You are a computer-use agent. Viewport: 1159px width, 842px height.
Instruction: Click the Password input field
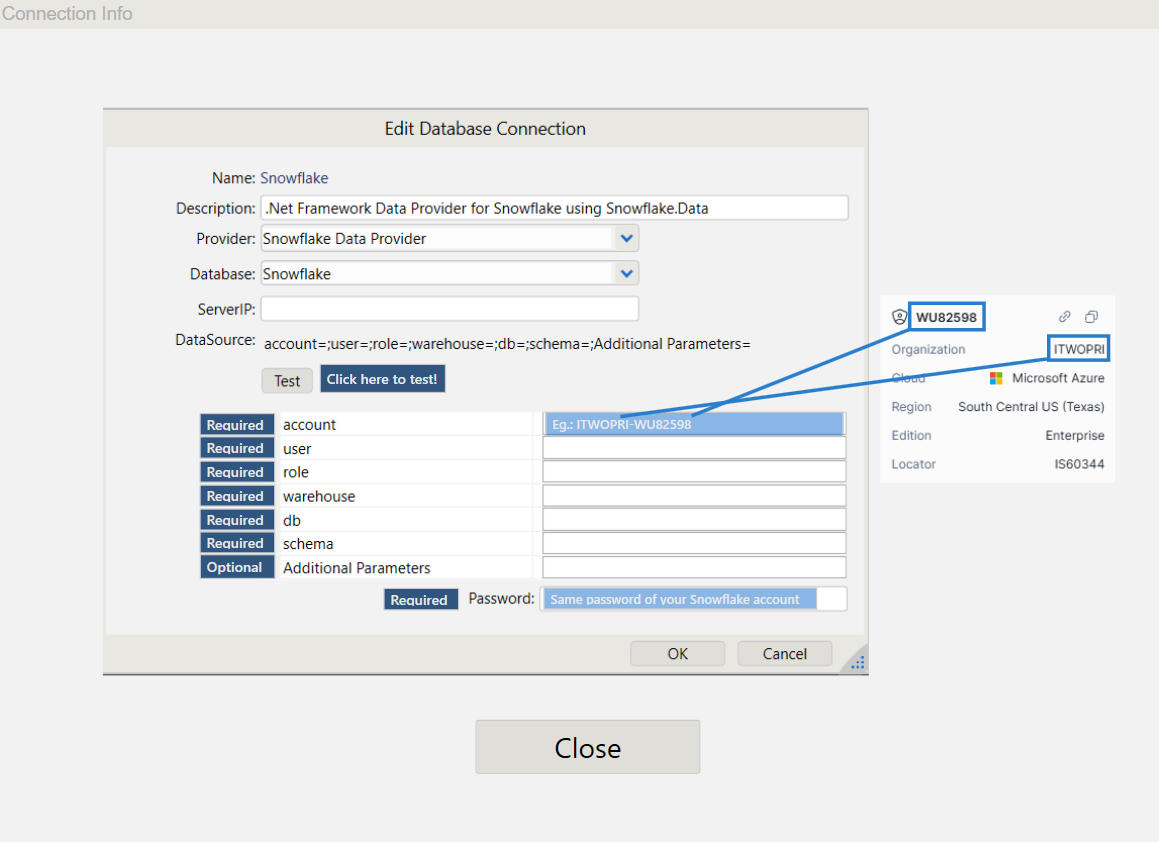pos(694,599)
